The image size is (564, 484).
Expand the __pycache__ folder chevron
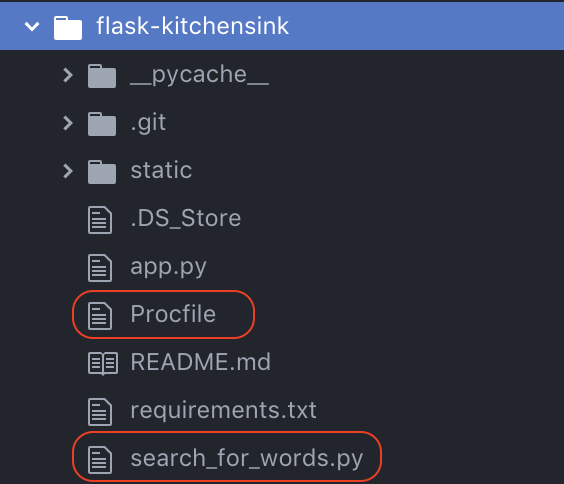point(68,75)
